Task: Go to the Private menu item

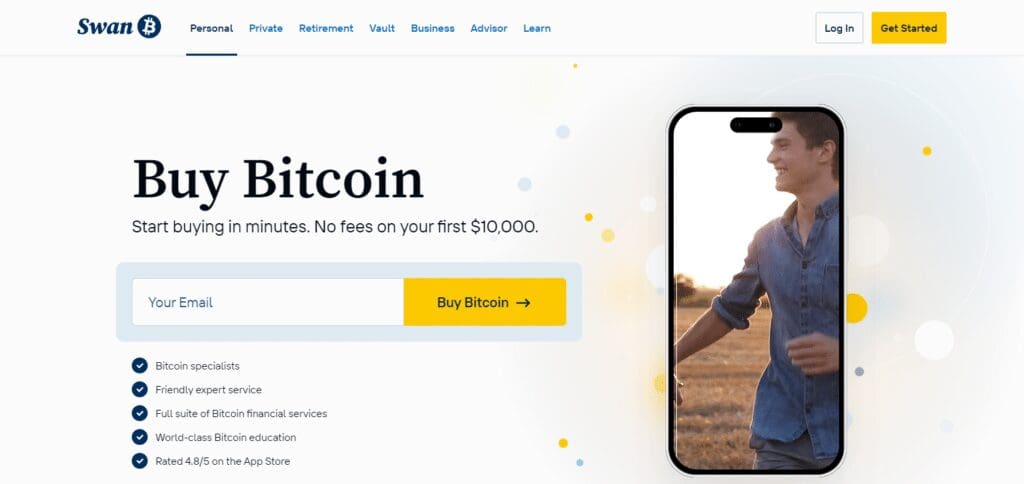Action: pyautogui.click(x=266, y=28)
